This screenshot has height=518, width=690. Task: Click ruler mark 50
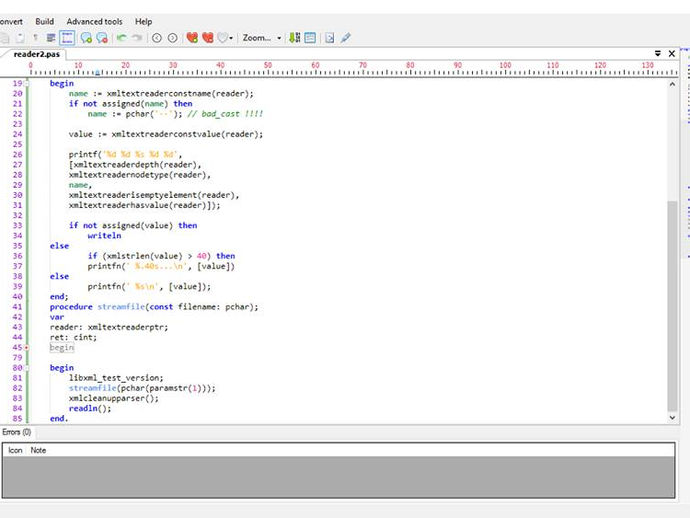coord(268,65)
